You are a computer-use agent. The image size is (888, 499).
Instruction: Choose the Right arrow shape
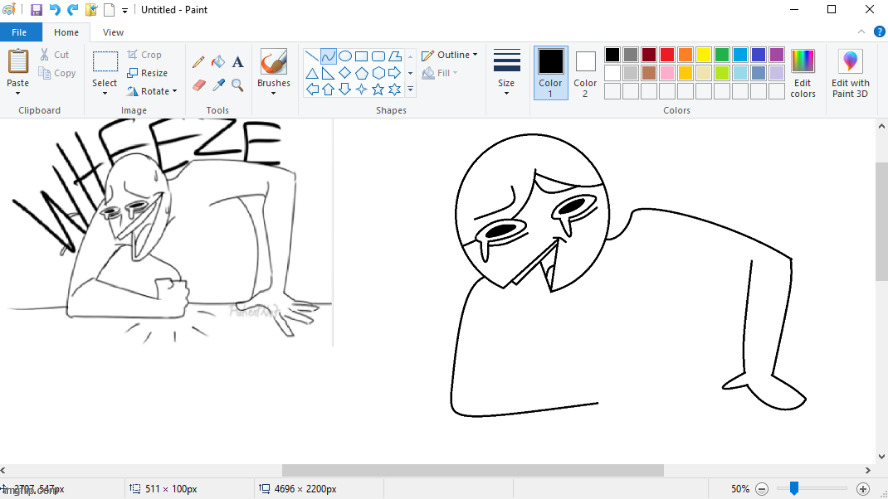[395, 73]
